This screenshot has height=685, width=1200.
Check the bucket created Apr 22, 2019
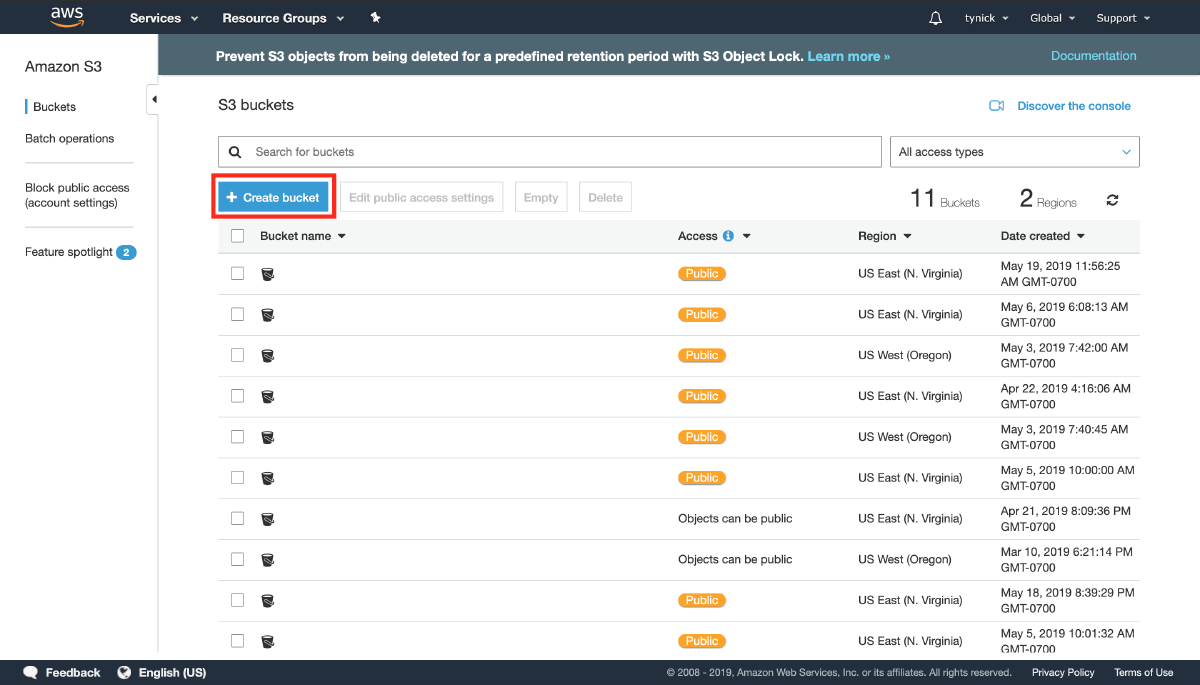pos(237,396)
